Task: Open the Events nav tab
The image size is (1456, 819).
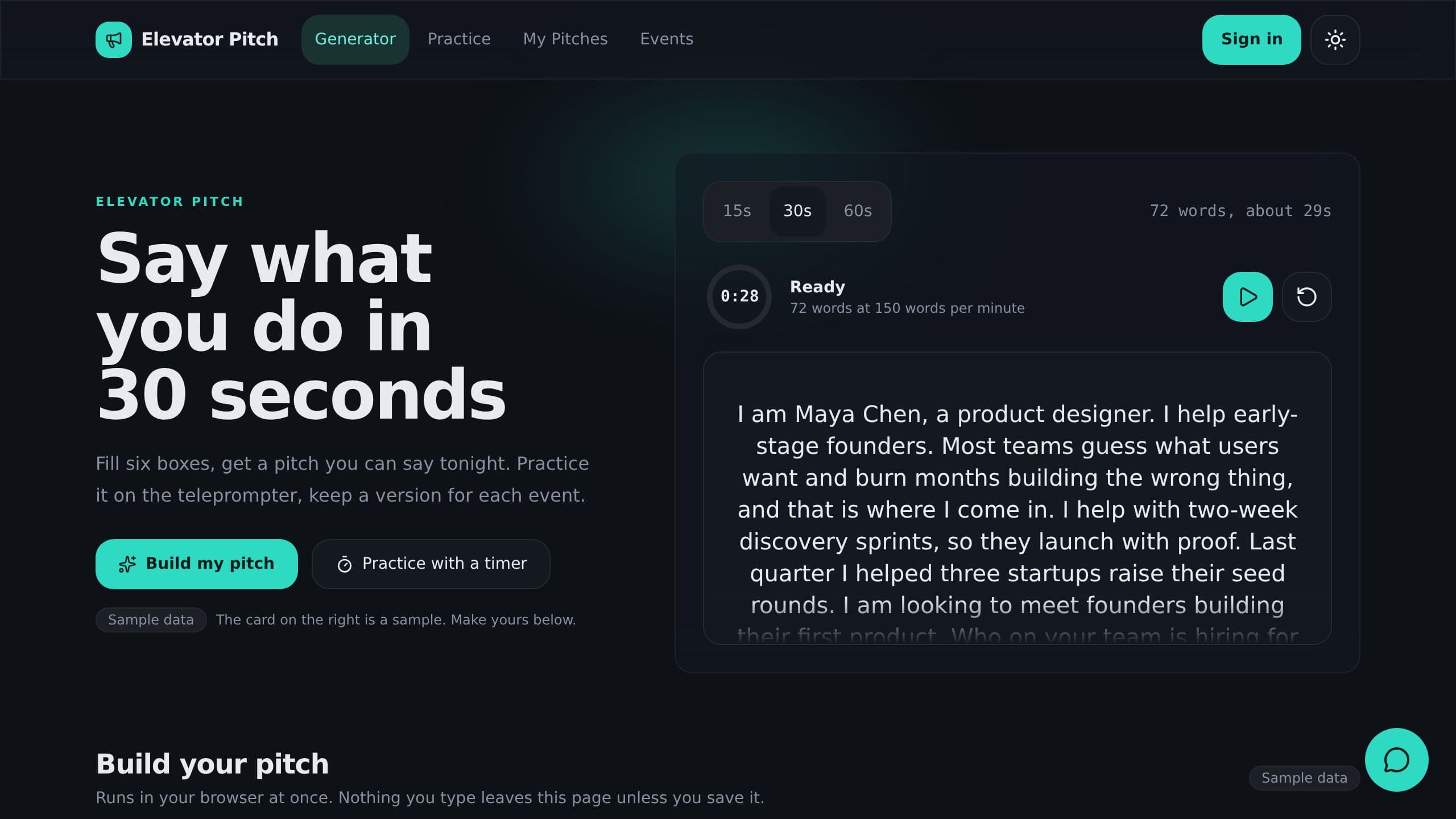Action: pos(667,39)
